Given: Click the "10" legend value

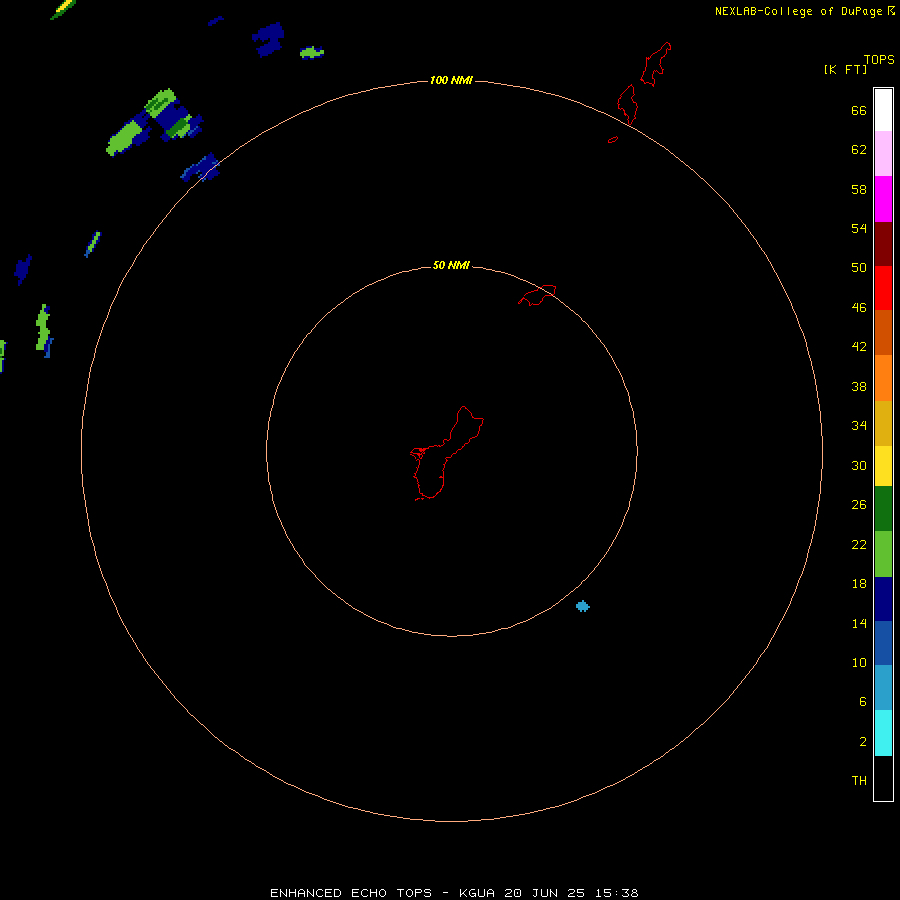Looking at the screenshot, I should [859, 663].
